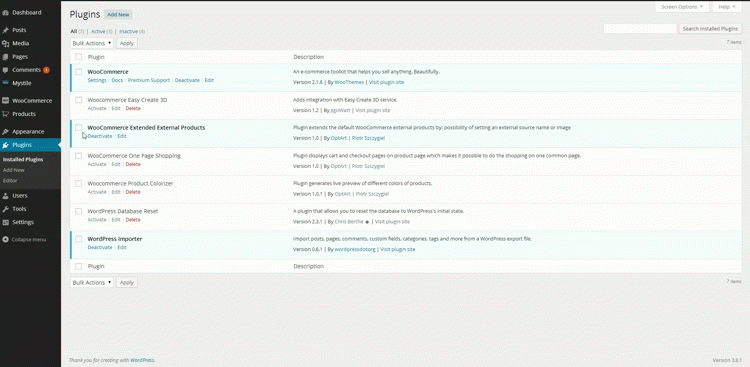The width and height of the screenshot is (750, 367).
Task: Filter plugins by Active
Action: (98, 32)
